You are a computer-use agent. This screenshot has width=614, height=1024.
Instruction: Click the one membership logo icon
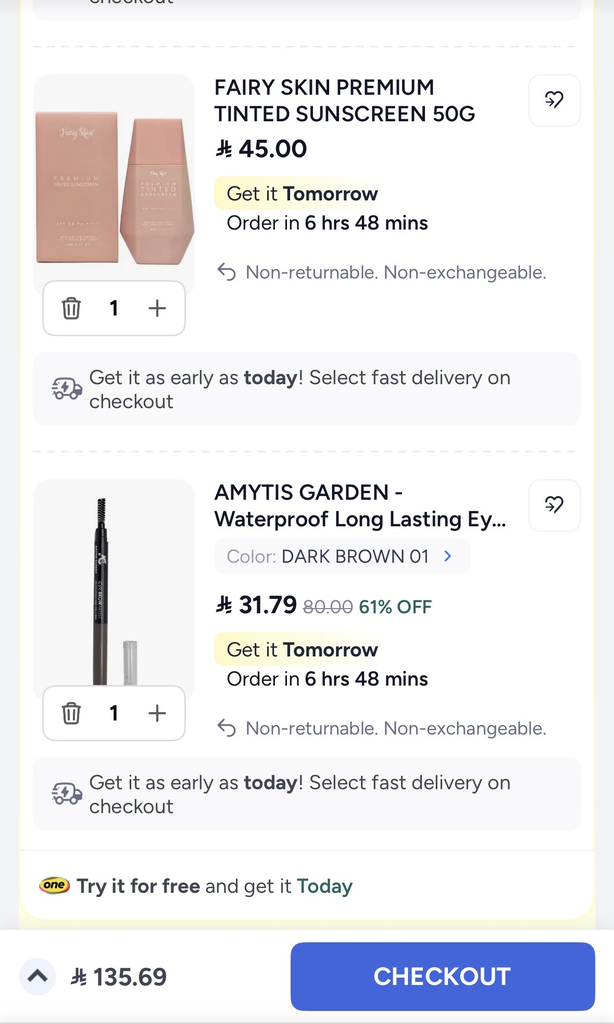coord(54,886)
